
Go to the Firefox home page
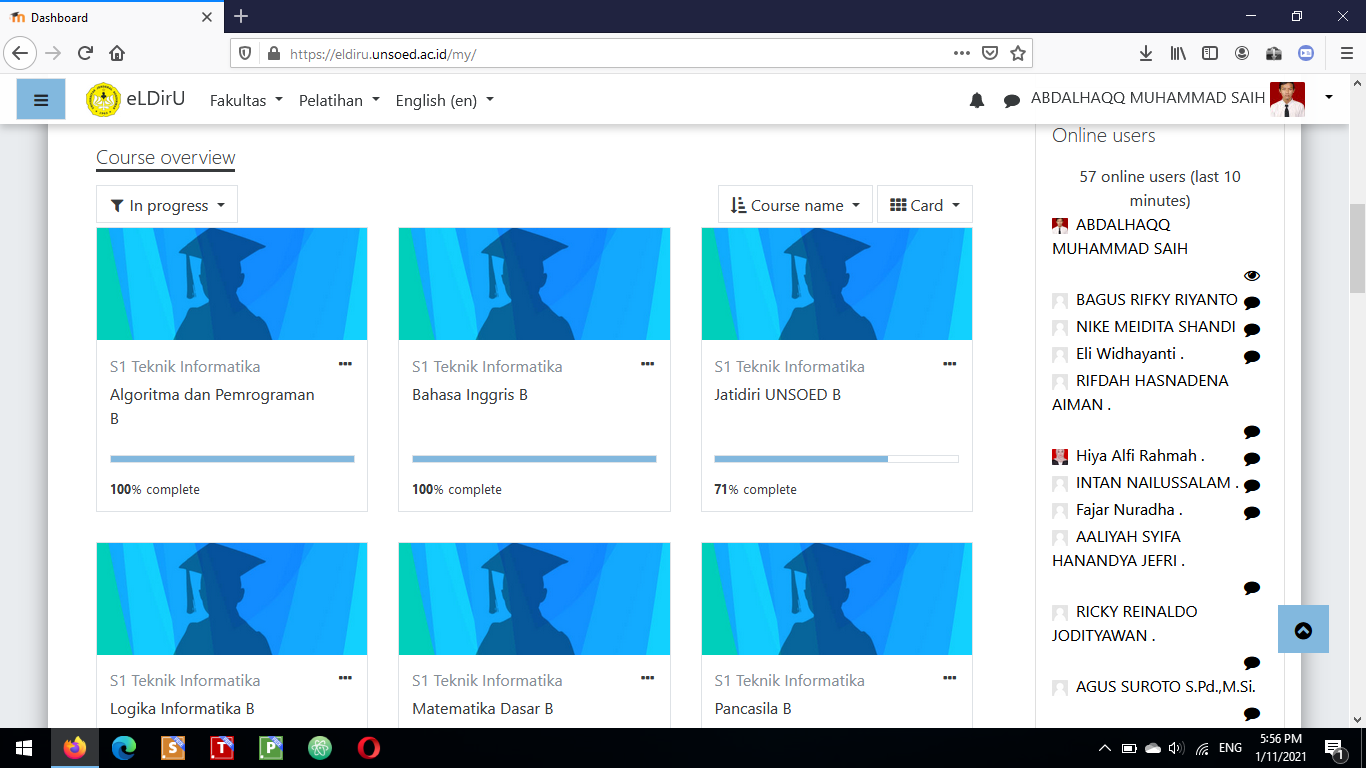(x=117, y=53)
